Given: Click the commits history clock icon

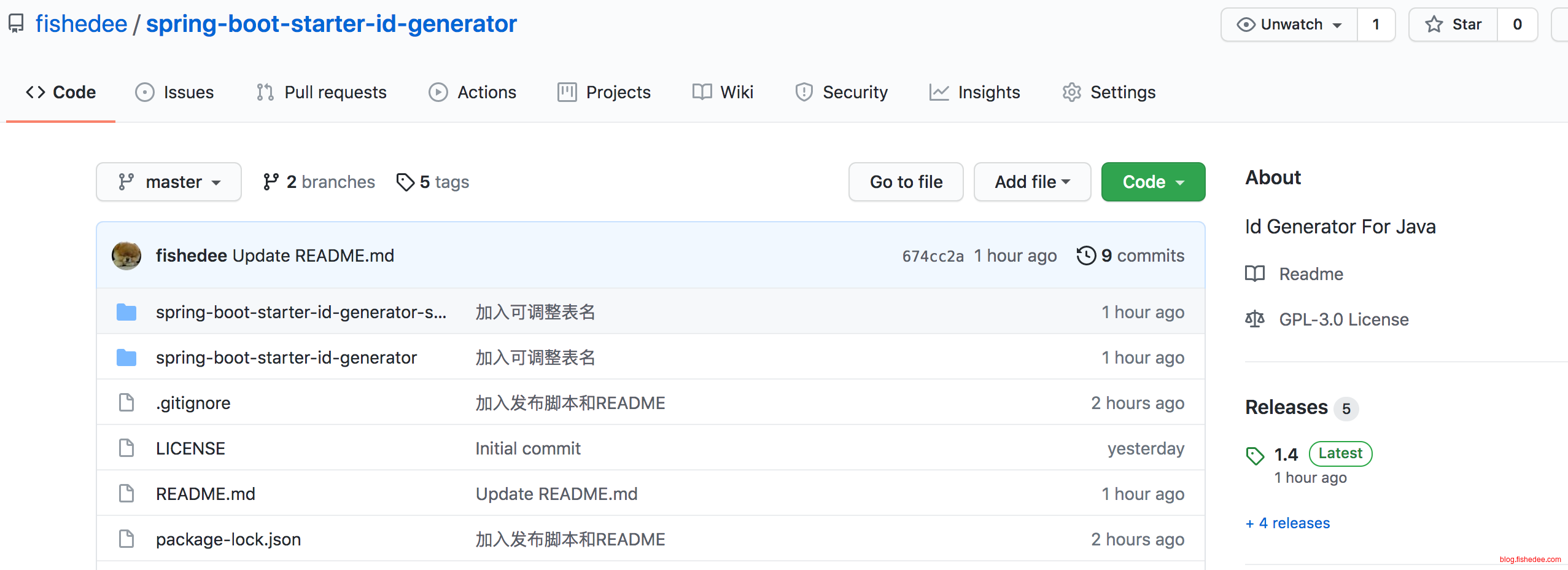Looking at the screenshot, I should 1085,256.
